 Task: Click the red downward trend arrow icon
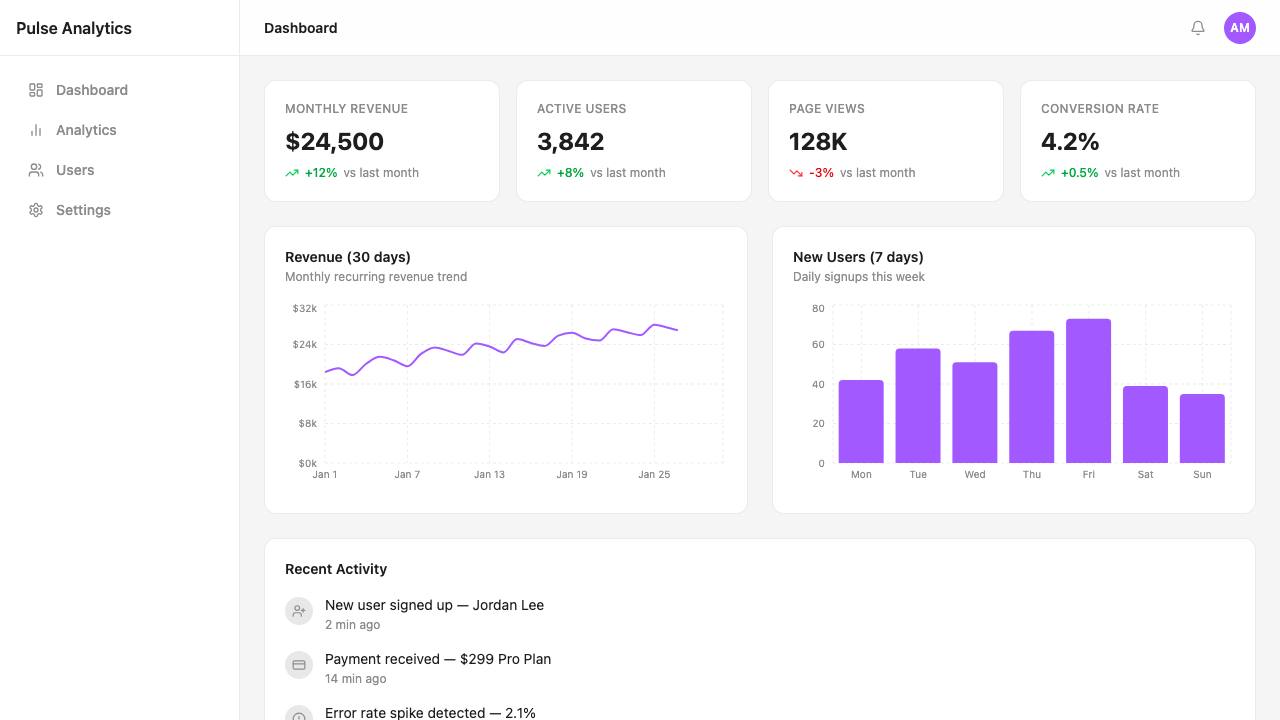coord(796,173)
